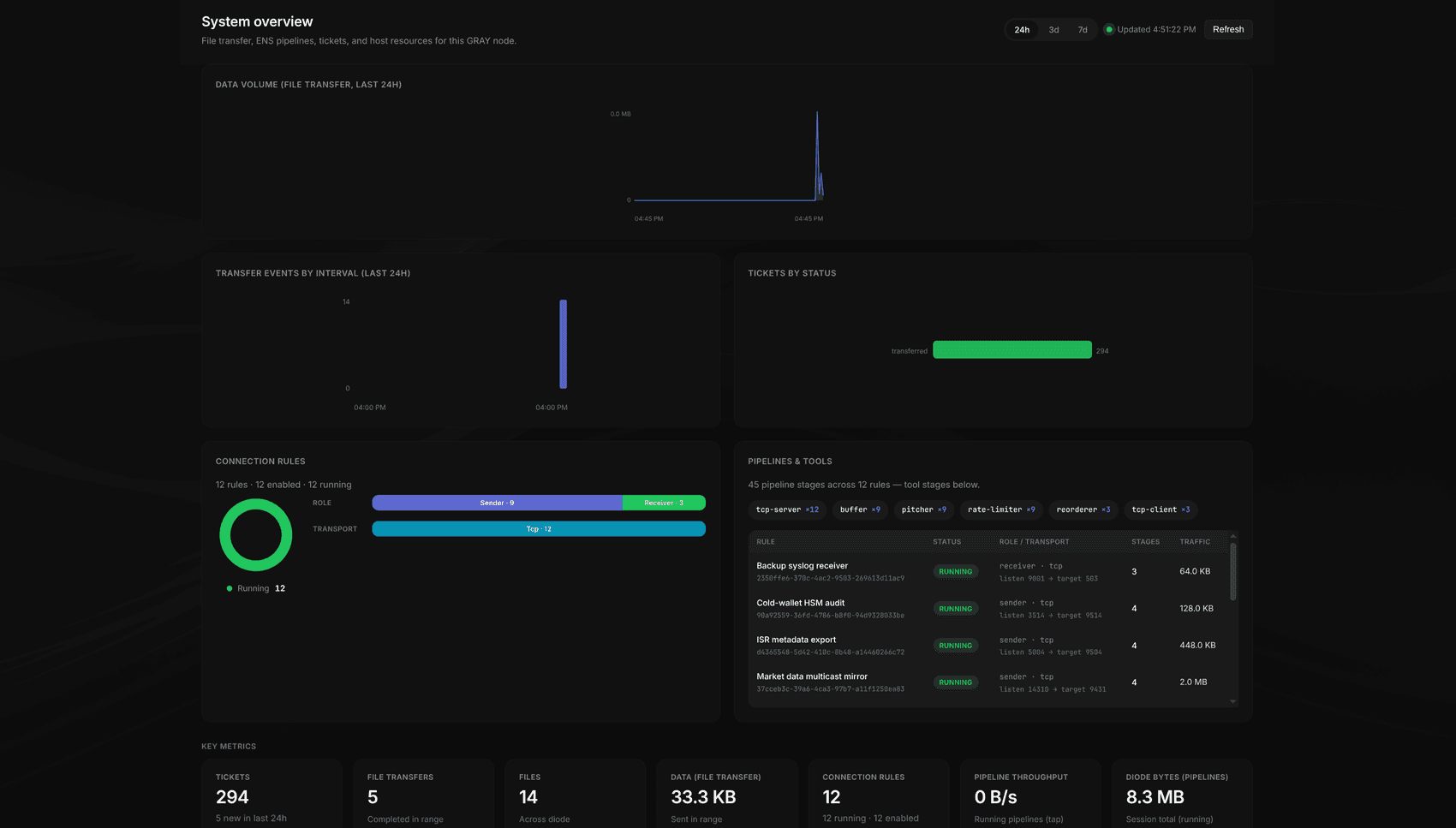The width and height of the screenshot is (1456, 828).
Task: Select the buffer ×9 stage chip
Action: coord(860,509)
